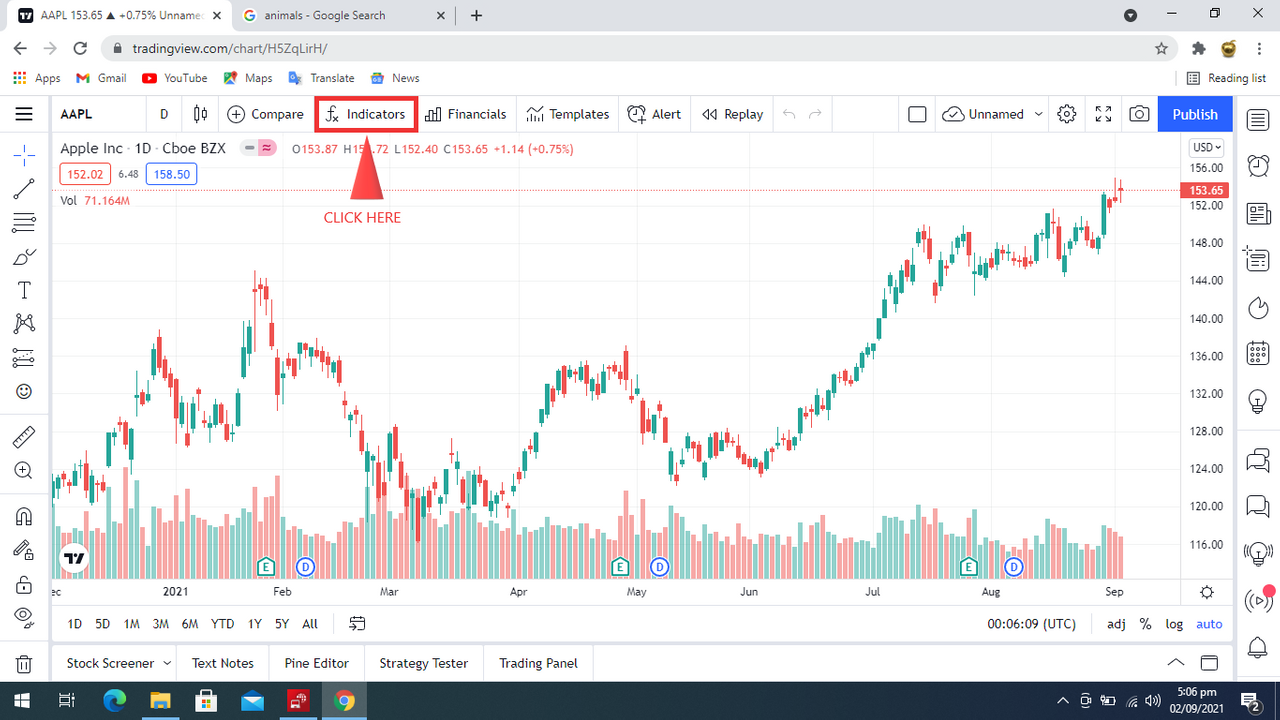This screenshot has height=720, width=1280.
Task: Open the calendar panel icon
Action: pos(1258,353)
